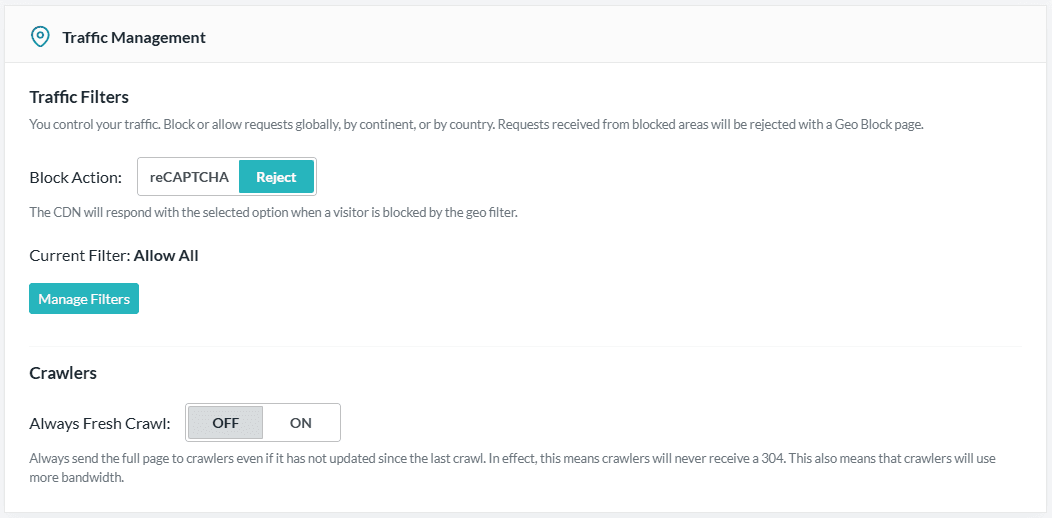The image size is (1052, 518).
Task: Click the Traffic Management panel title
Action: pos(134,38)
